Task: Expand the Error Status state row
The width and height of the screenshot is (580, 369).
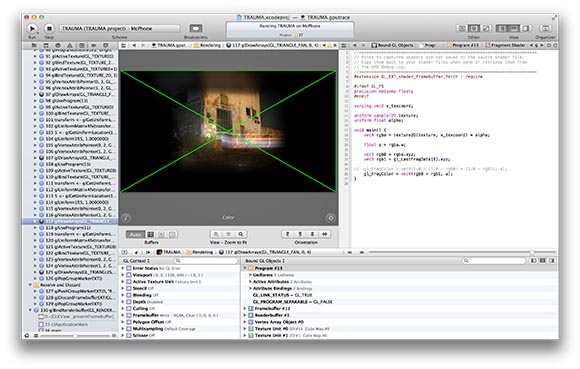Action: 123,268
